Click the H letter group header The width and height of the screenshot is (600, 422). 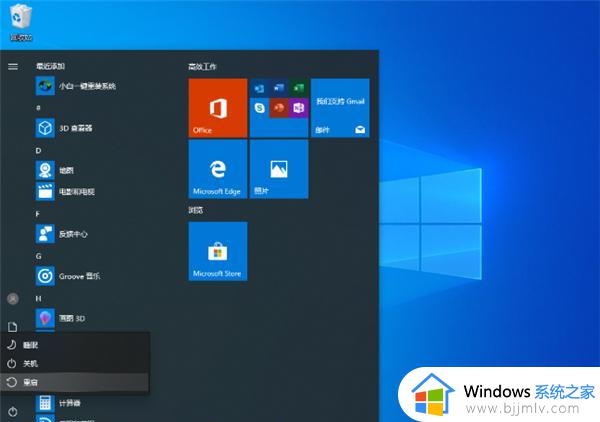[x=38, y=298]
